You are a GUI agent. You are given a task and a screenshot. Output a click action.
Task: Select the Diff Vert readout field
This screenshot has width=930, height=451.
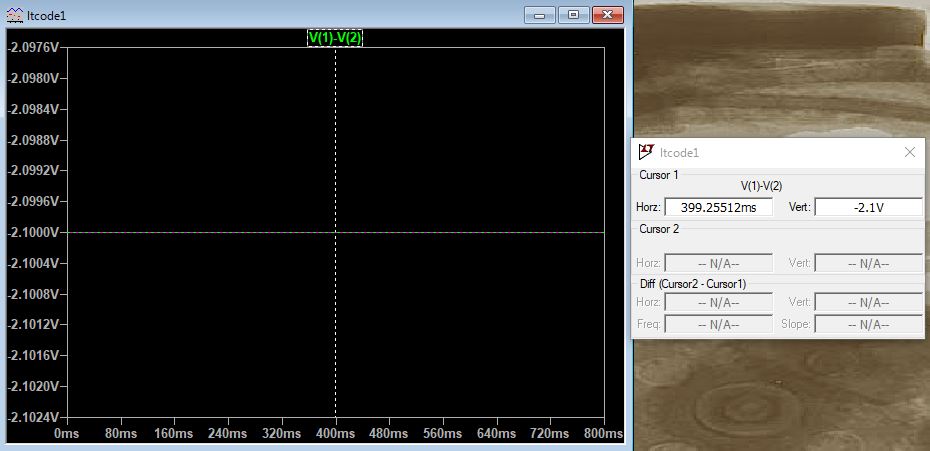(868, 302)
